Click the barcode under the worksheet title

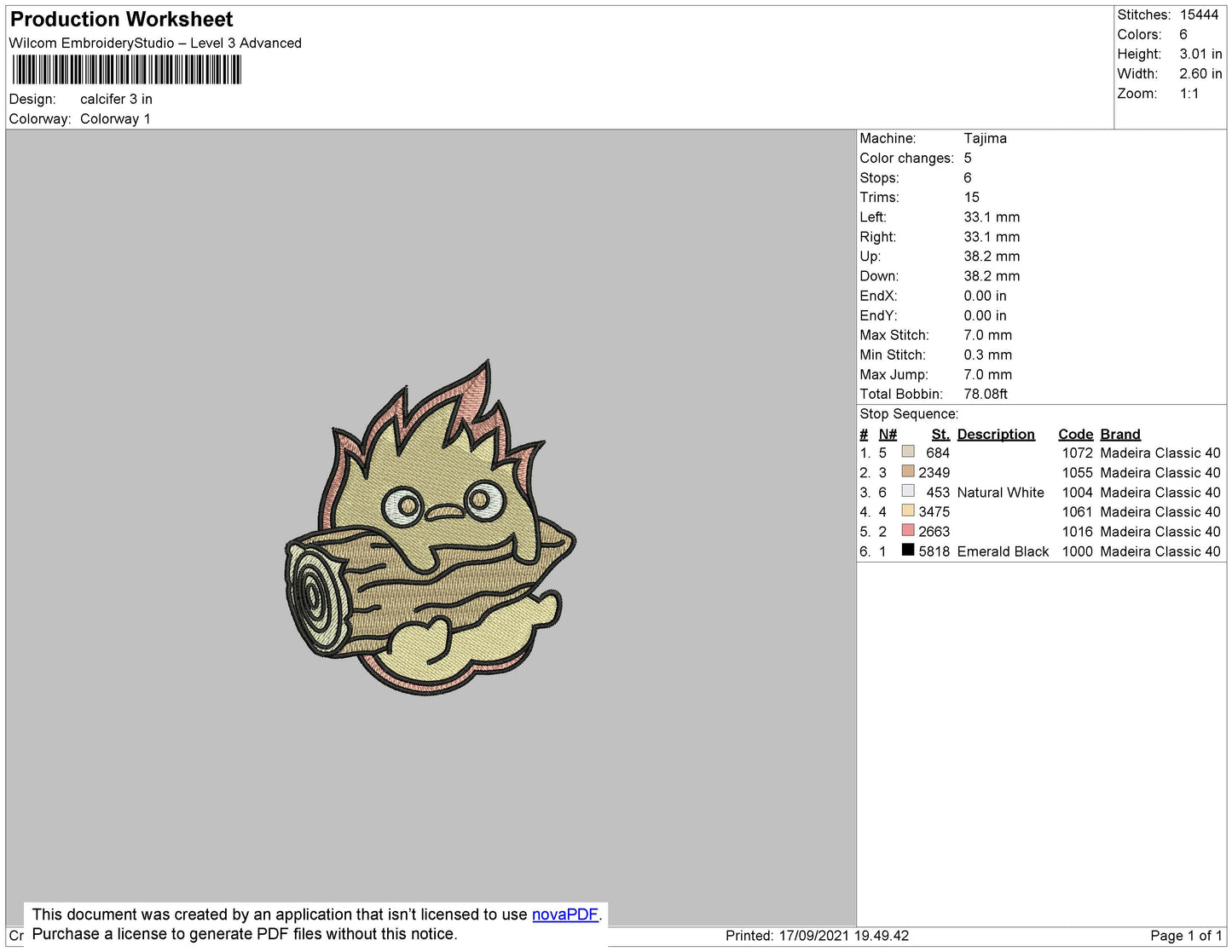127,70
